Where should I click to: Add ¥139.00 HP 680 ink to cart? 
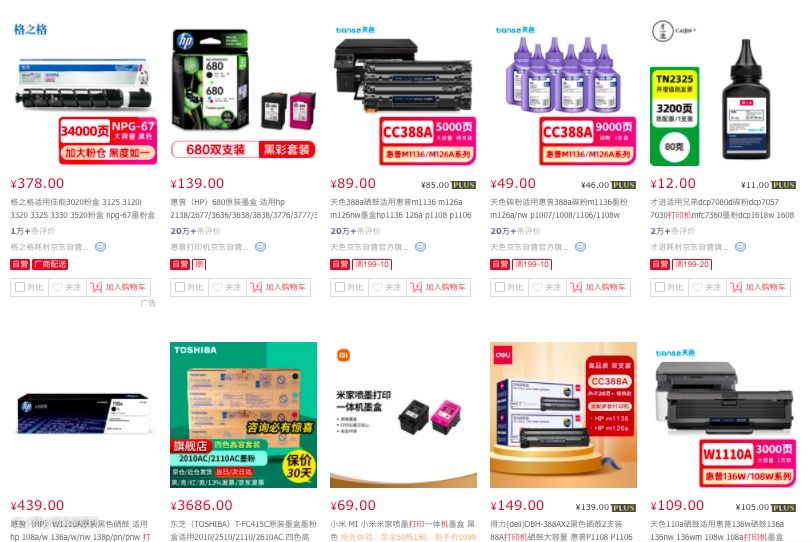279,287
